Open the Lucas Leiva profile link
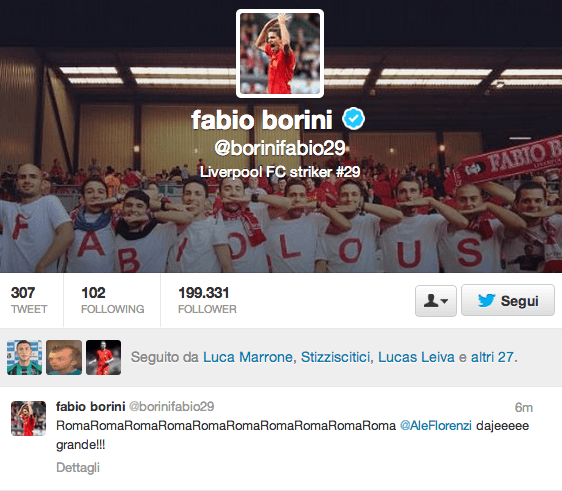Viewport: 562px width, 491px height. (x=416, y=357)
